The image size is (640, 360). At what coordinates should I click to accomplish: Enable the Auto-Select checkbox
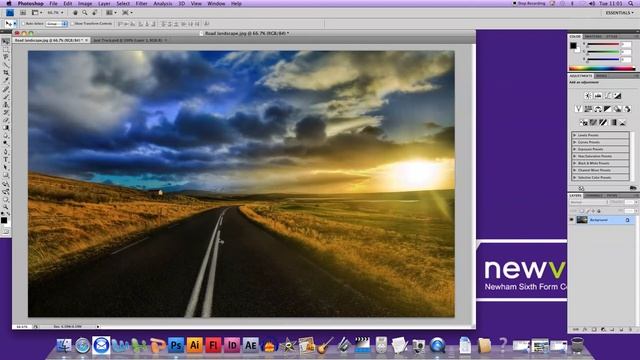(23, 24)
